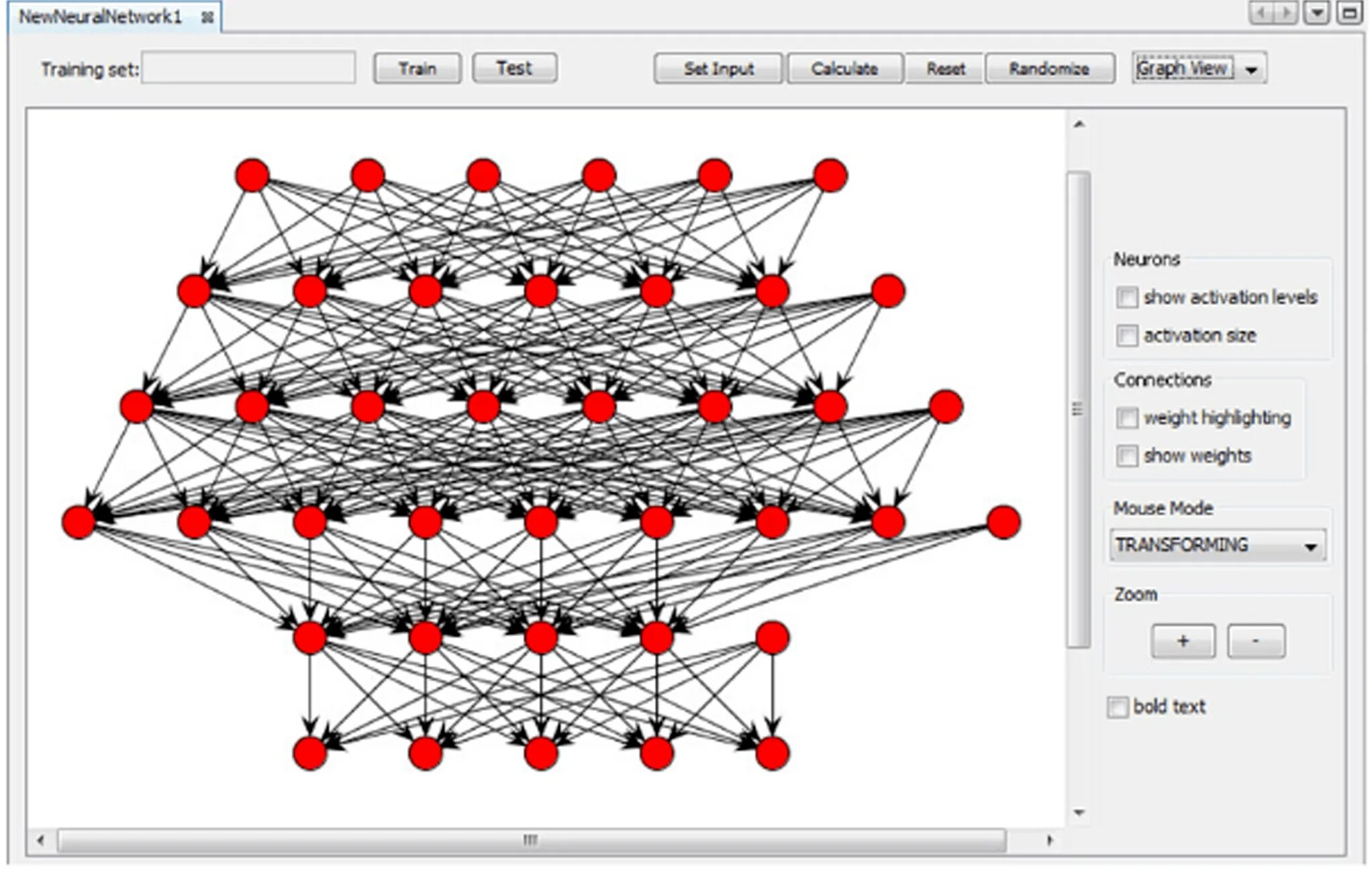Click vertical scrollbar up arrow

tap(1079, 125)
